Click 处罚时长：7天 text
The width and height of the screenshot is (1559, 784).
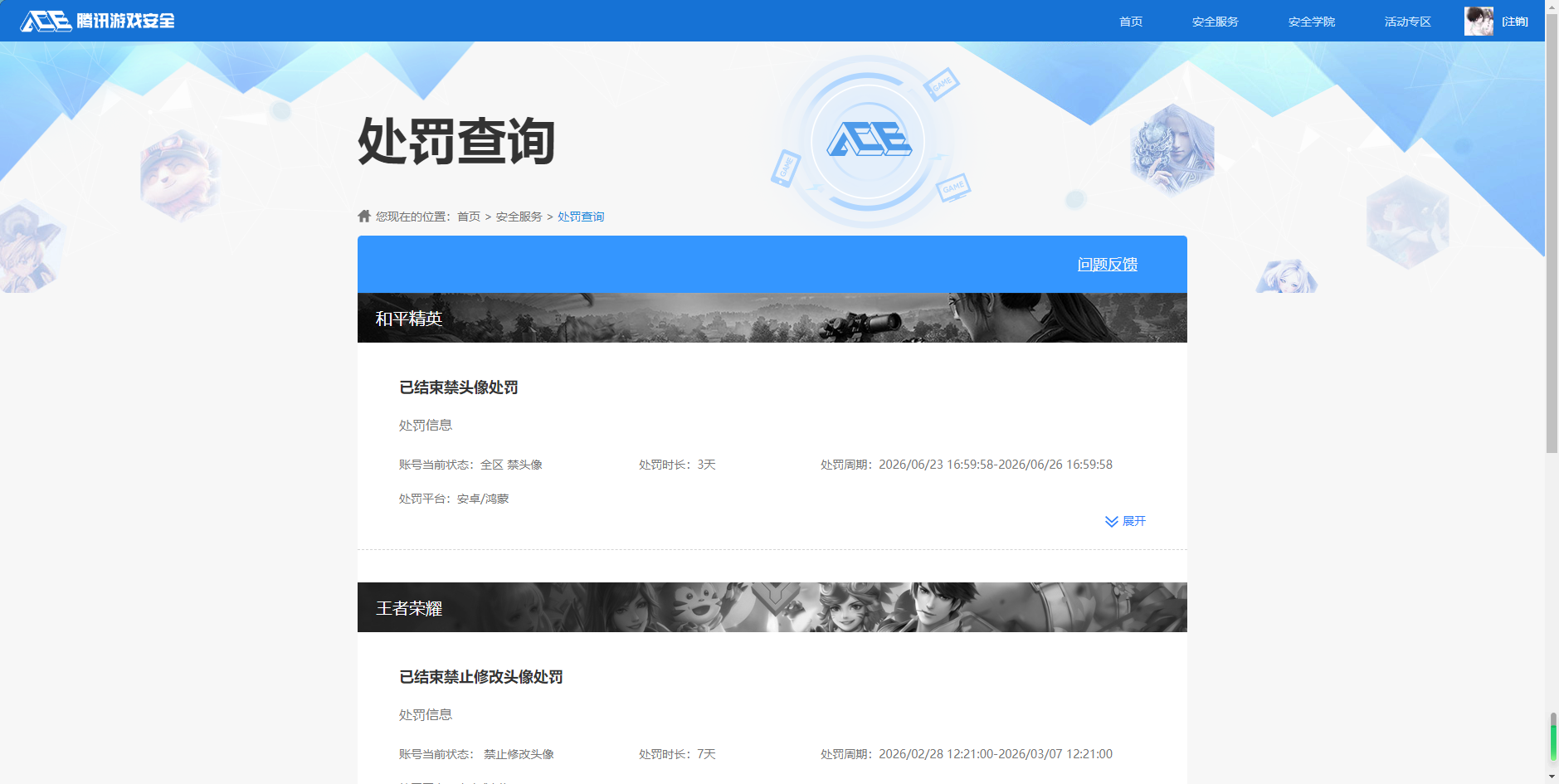pos(677,754)
